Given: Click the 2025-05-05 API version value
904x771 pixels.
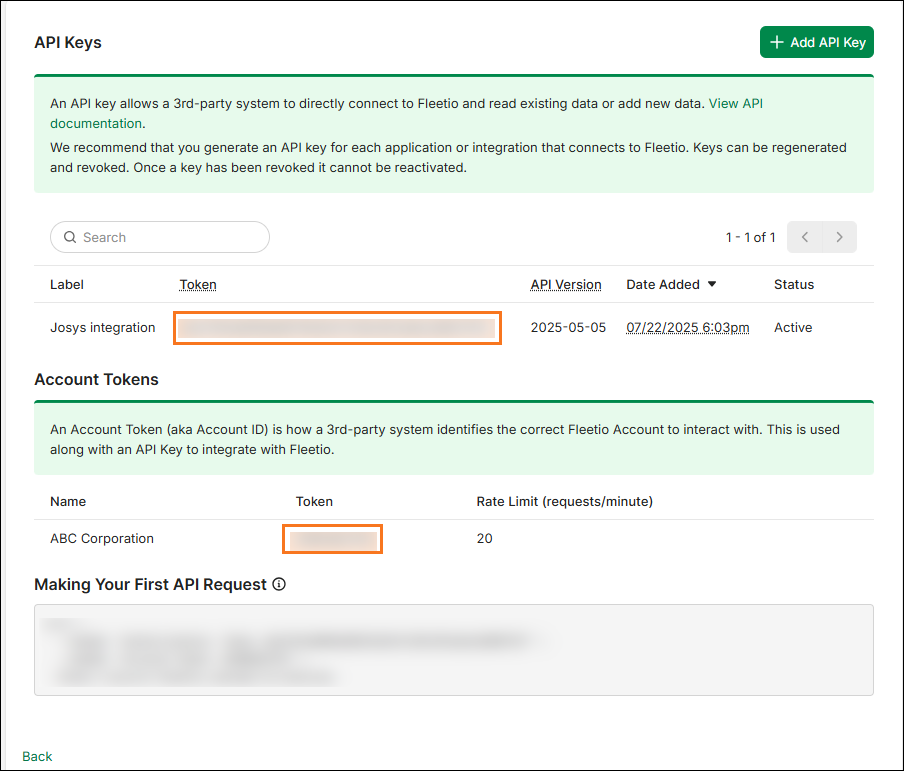Looking at the screenshot, I should [568, 327].
